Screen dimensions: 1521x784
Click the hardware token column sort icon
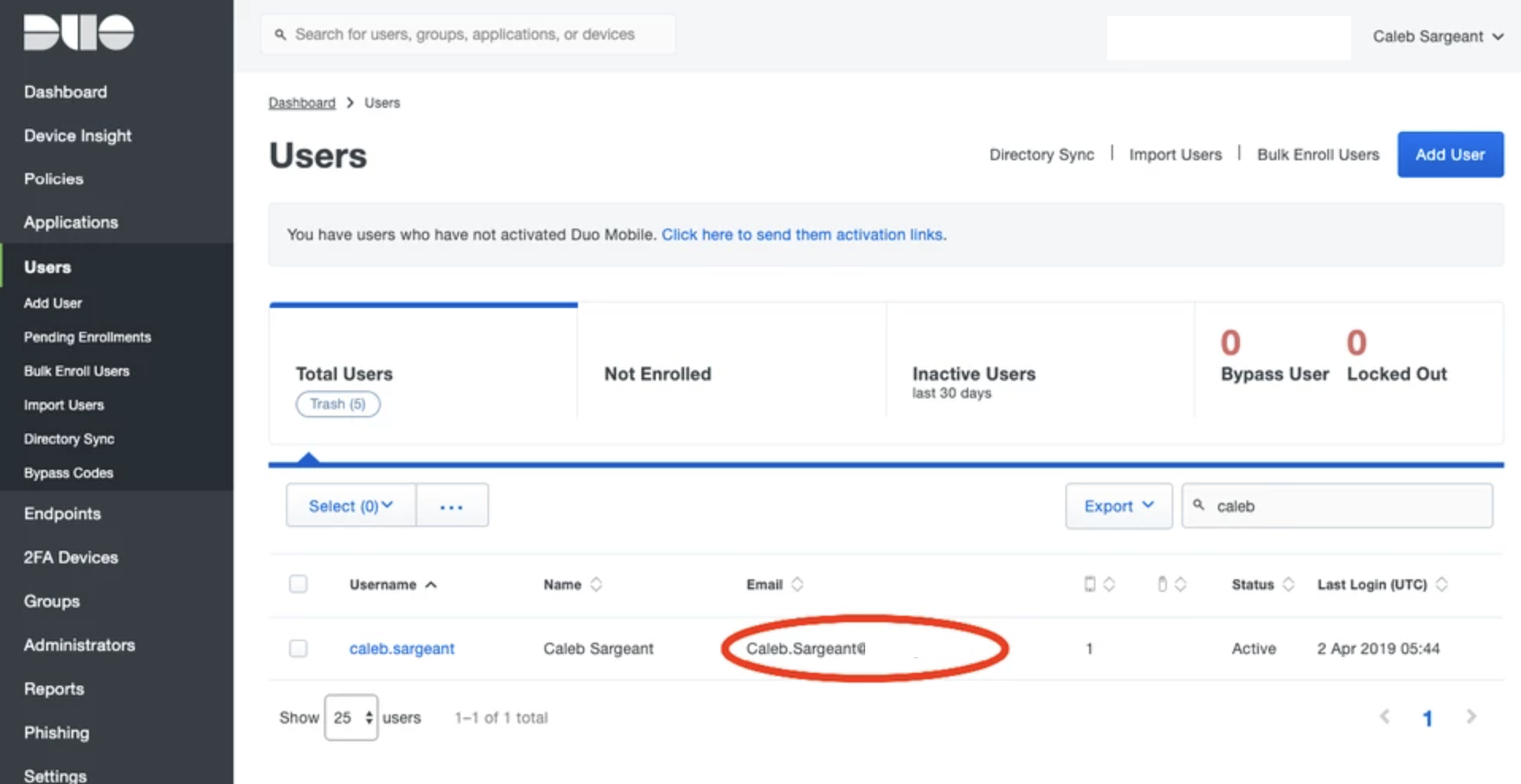click(1180, 584)
